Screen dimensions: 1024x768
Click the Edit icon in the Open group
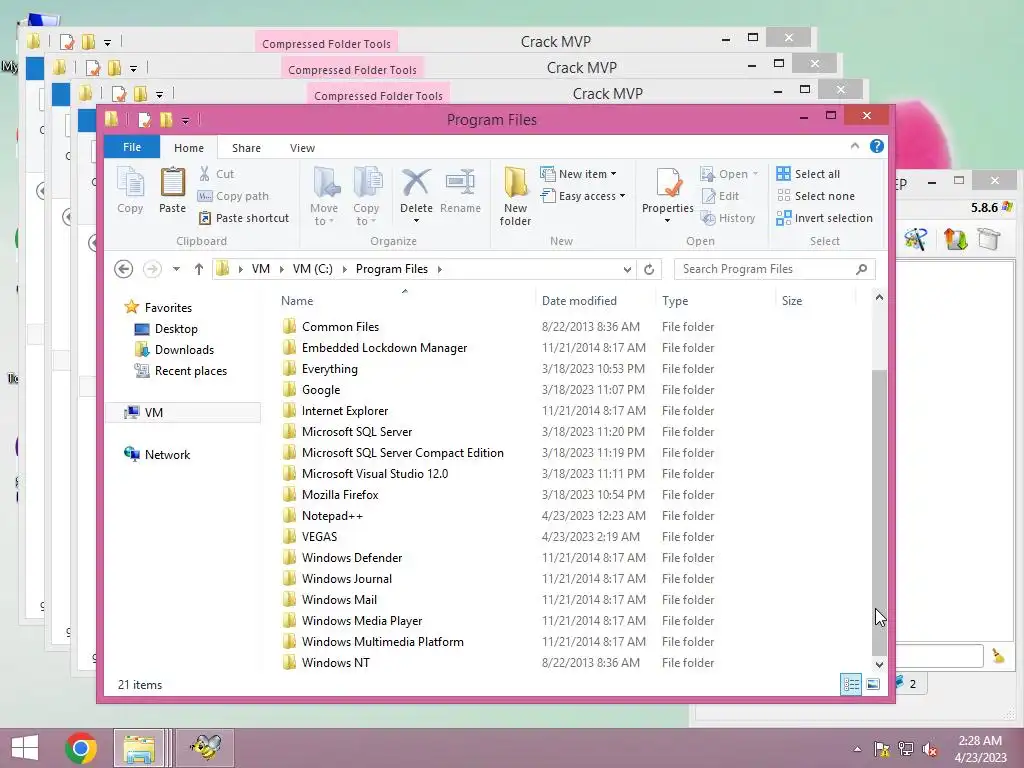720,196
